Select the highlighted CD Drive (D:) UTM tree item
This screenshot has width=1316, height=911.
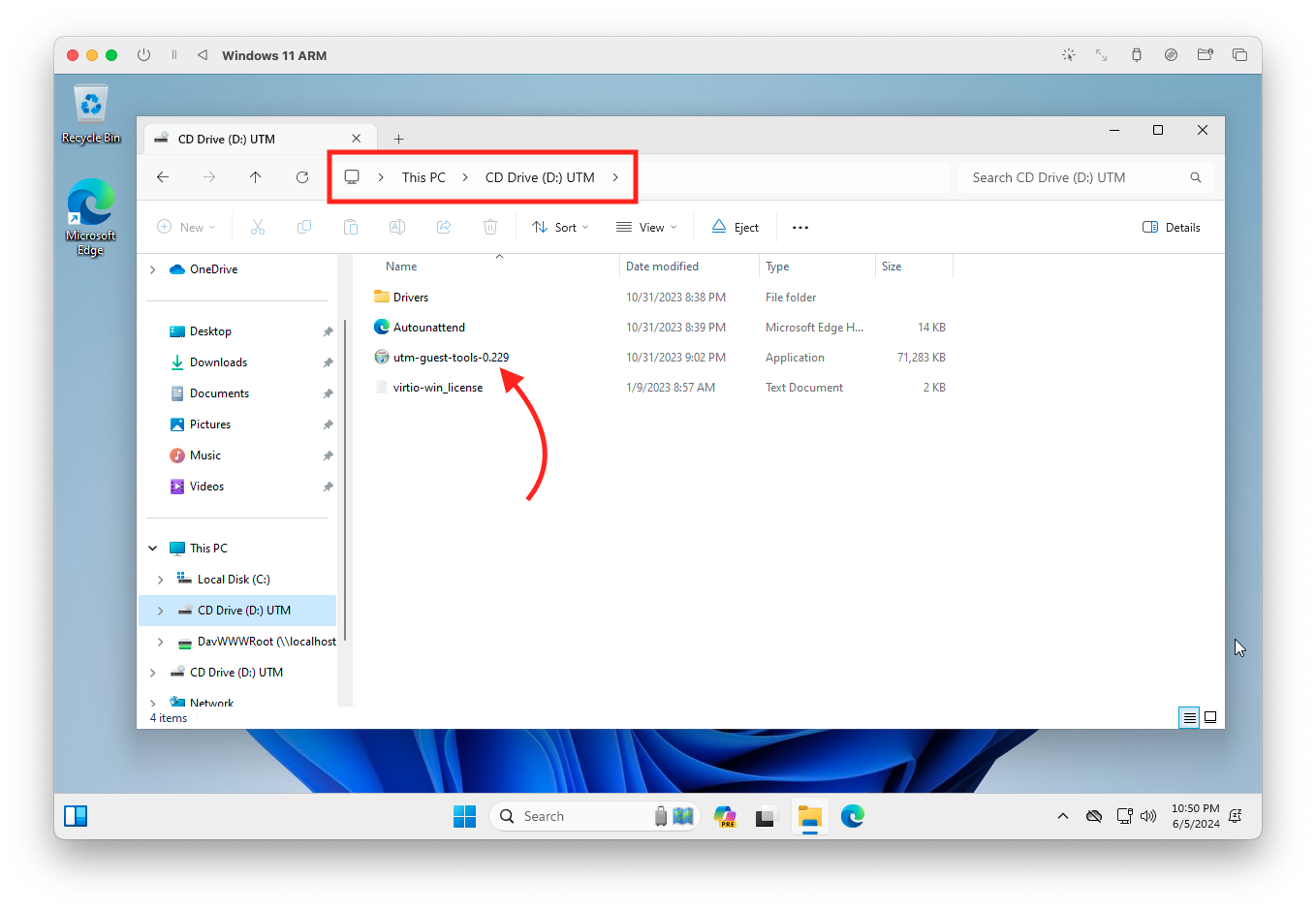point(238,611)
